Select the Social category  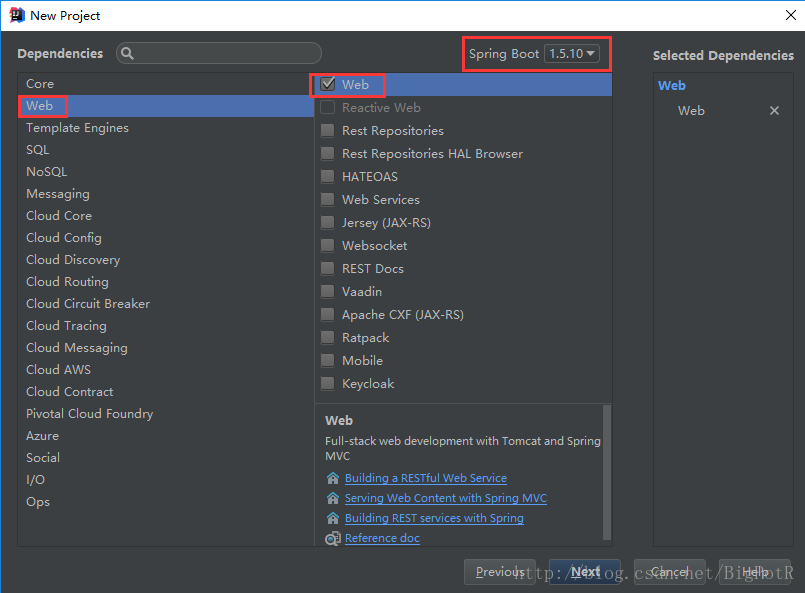166,458
